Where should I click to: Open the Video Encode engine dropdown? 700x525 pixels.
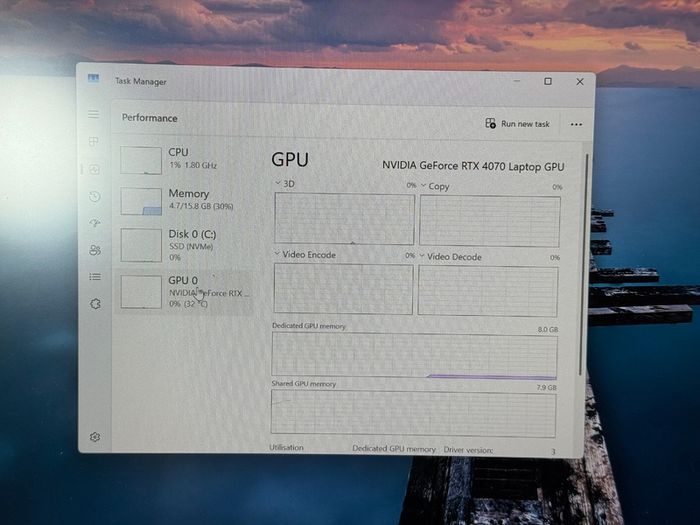[277, 254]
